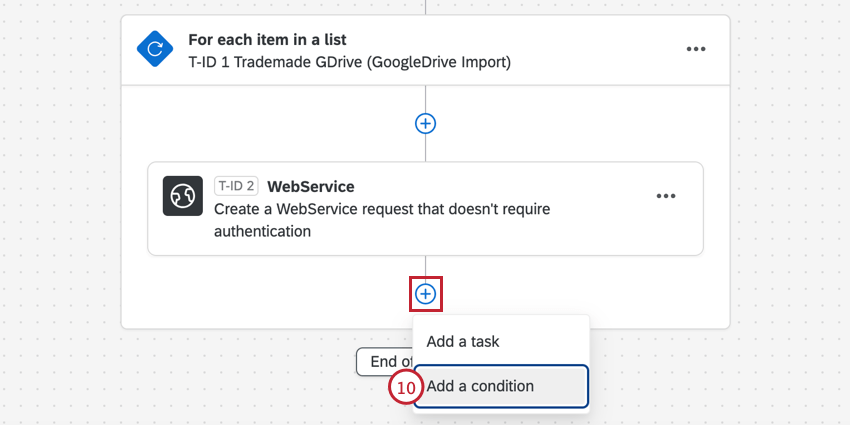Click the T-ID 2 badge
This screenshot has width=850, height=425.
click(x=236, y=186)
